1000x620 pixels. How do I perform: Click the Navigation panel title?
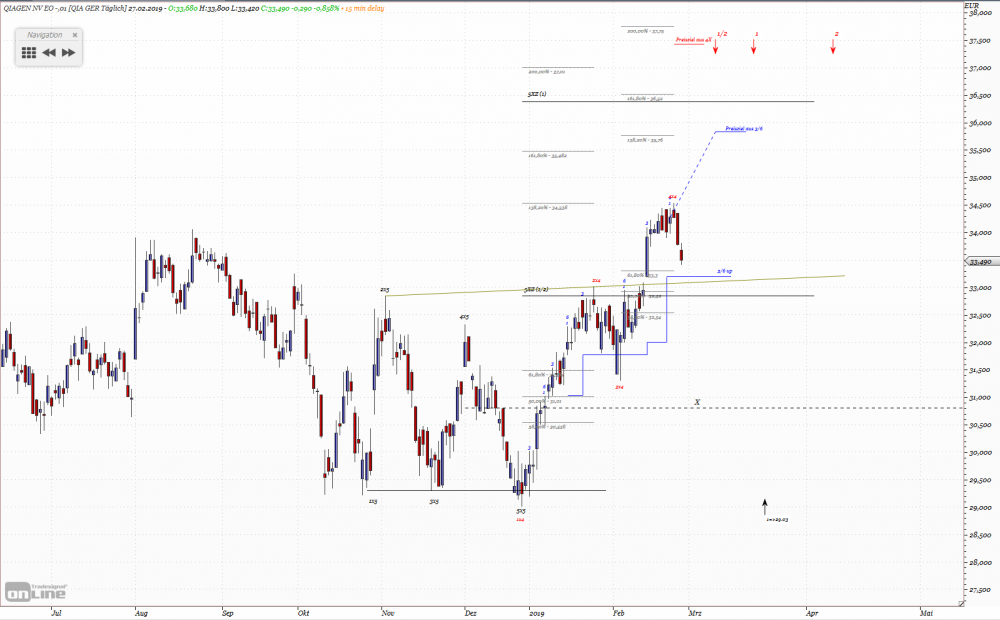pyautogui.click(x=45, y=35)
